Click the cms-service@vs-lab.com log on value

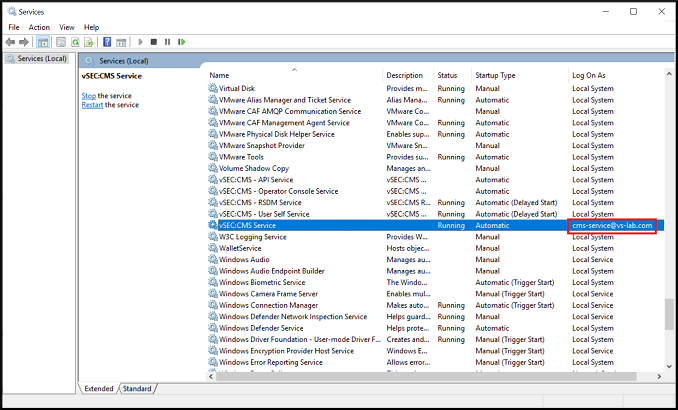coord(612,225)
